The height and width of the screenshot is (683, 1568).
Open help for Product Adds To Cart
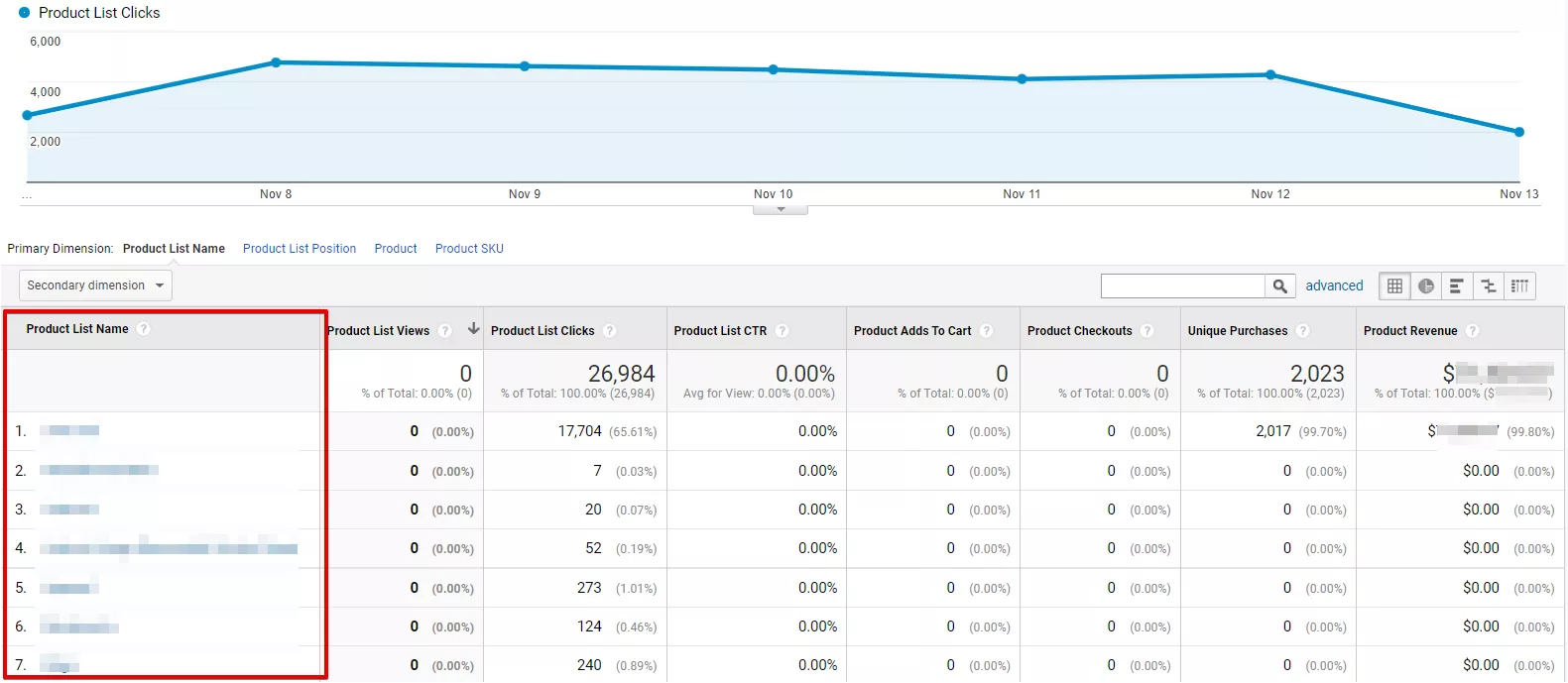click(987, 331)
